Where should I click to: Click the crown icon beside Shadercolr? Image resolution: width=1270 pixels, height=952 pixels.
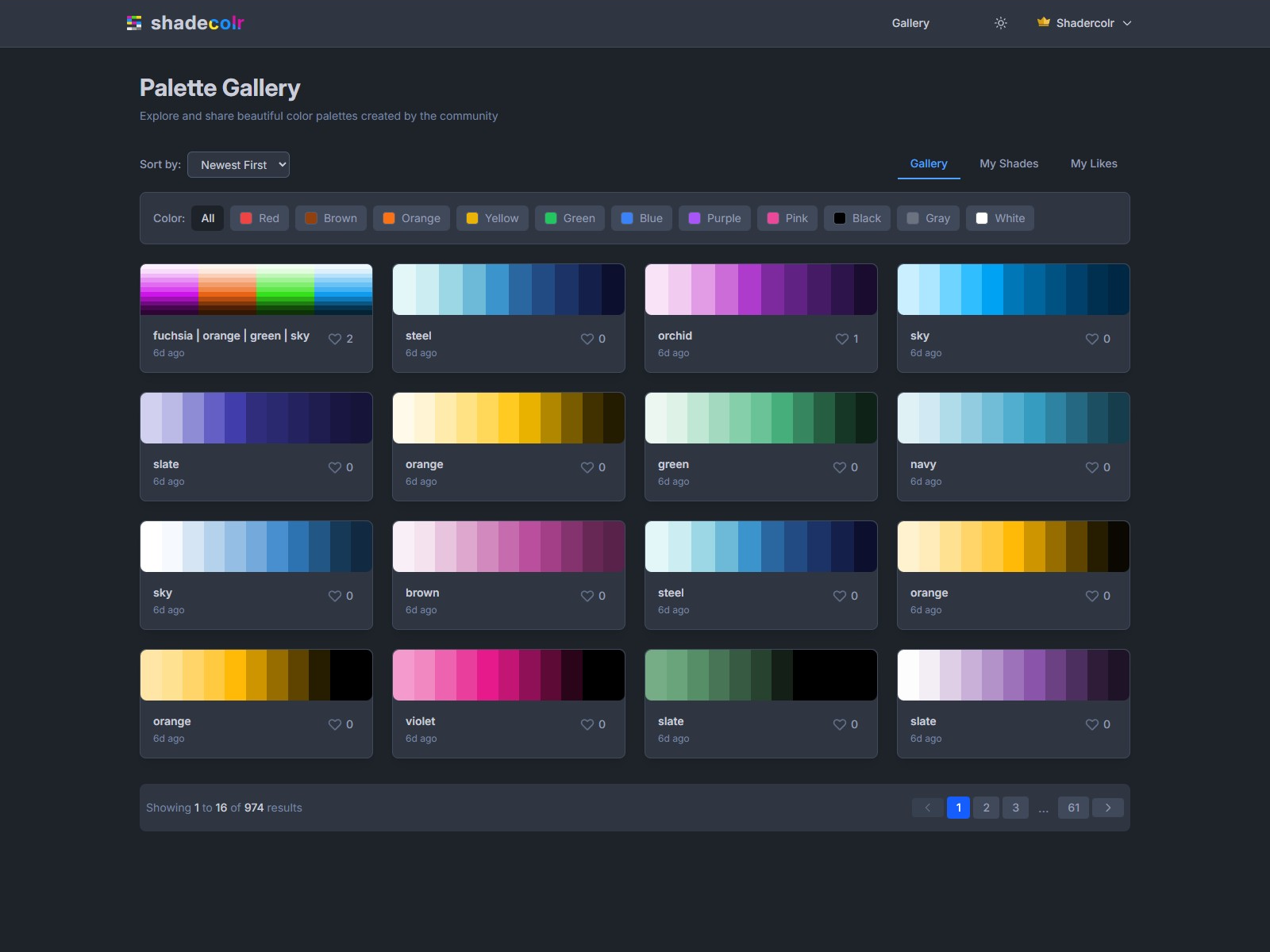tap(1042, 23)
